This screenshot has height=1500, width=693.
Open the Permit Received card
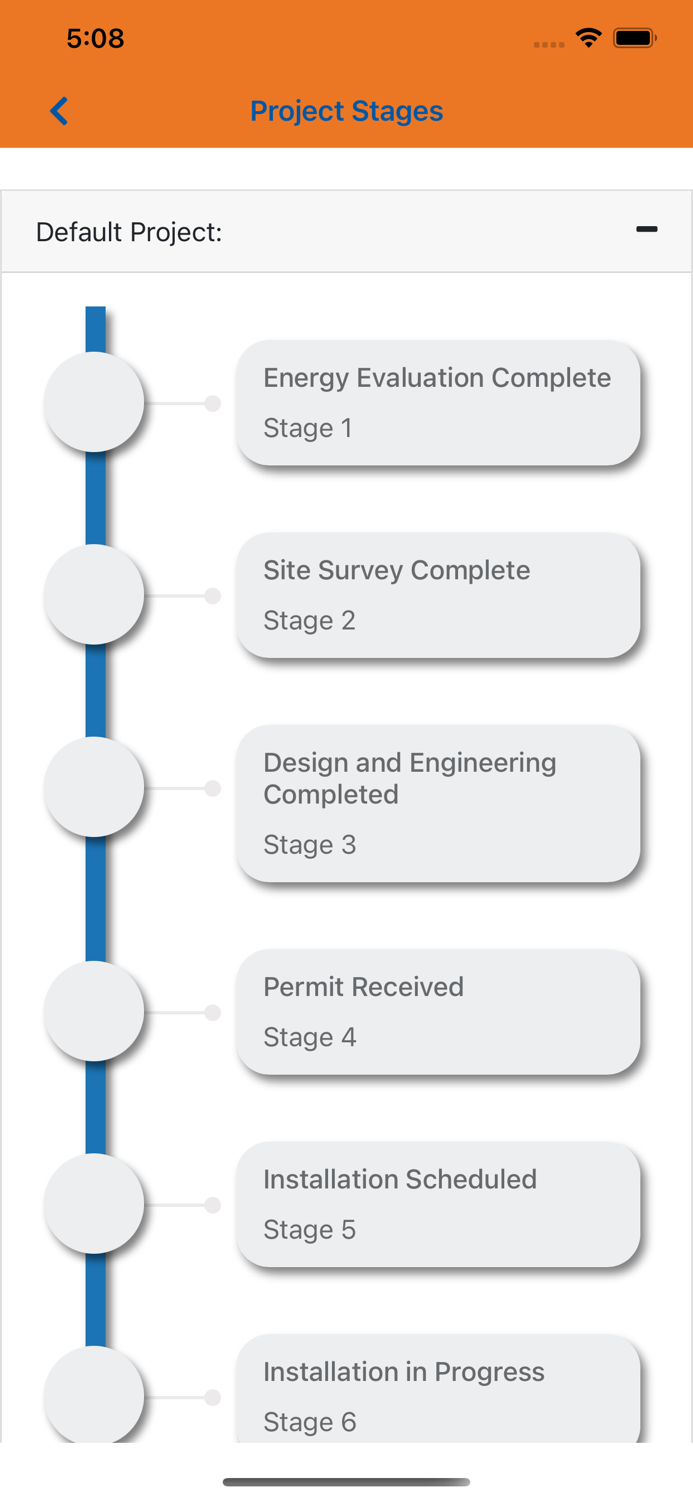coord(438,1012)
